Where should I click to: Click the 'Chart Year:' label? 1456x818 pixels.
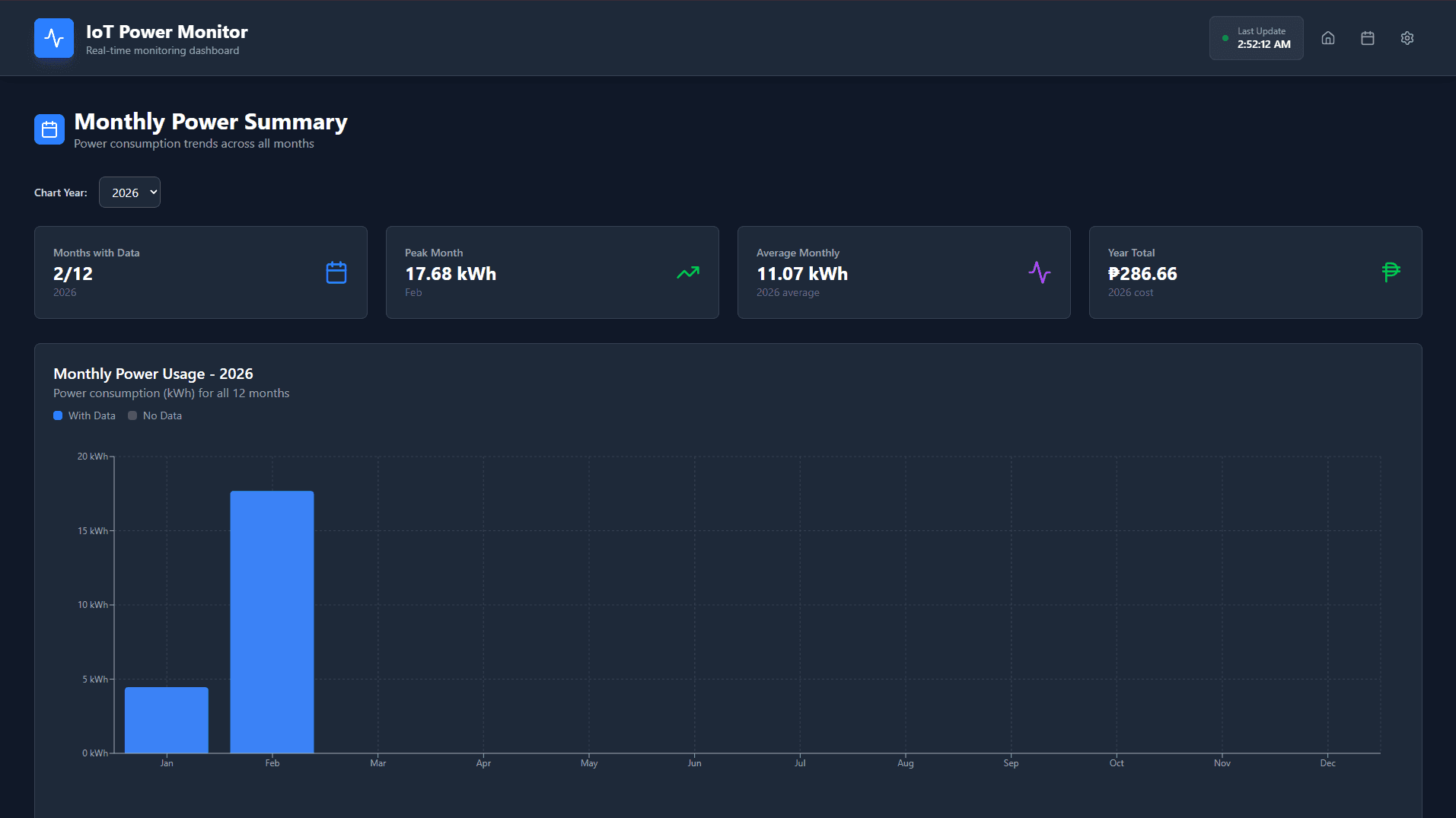(61, 193)
